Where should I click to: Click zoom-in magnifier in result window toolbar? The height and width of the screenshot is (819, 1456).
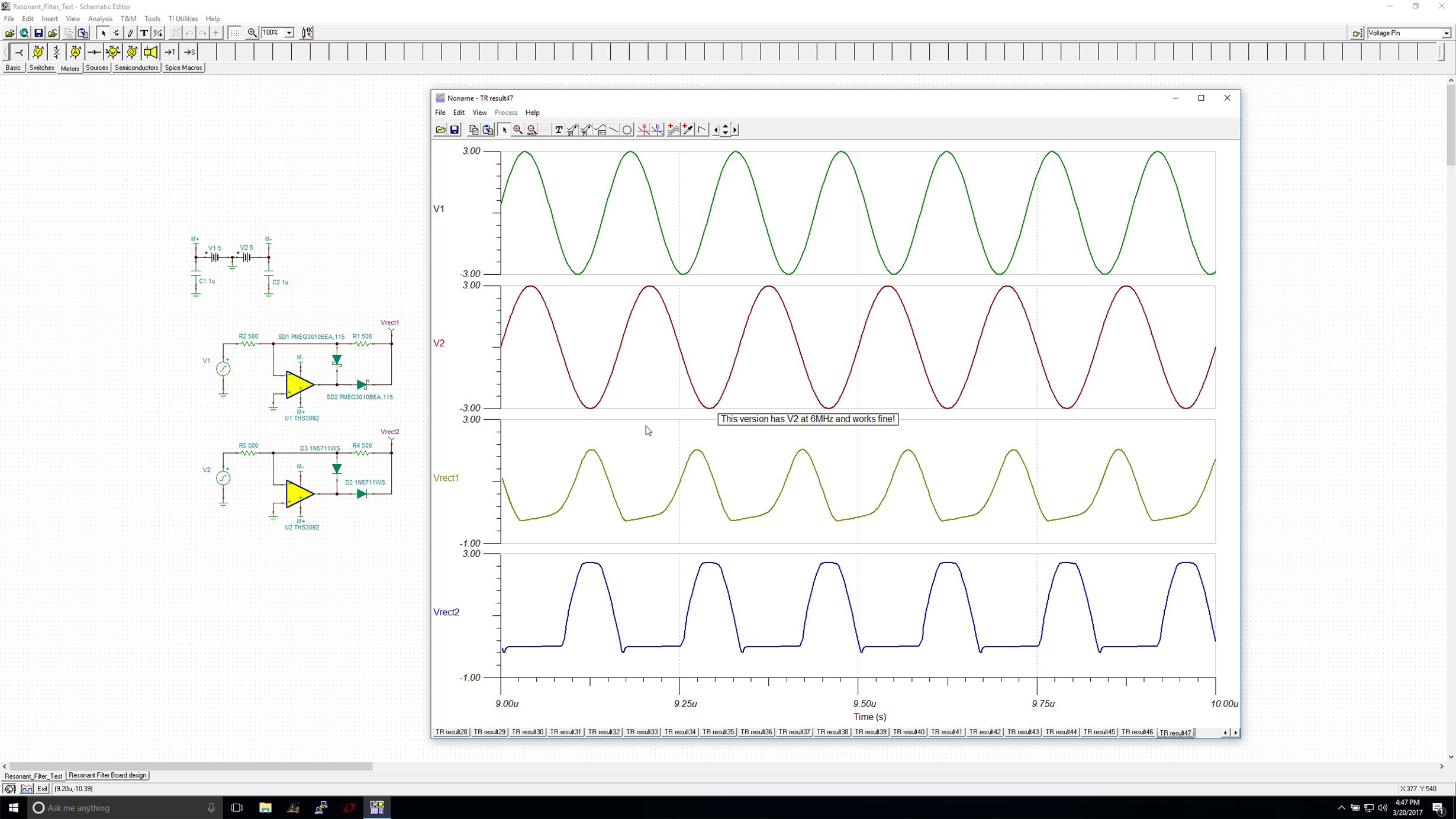(x=518, y=130)
